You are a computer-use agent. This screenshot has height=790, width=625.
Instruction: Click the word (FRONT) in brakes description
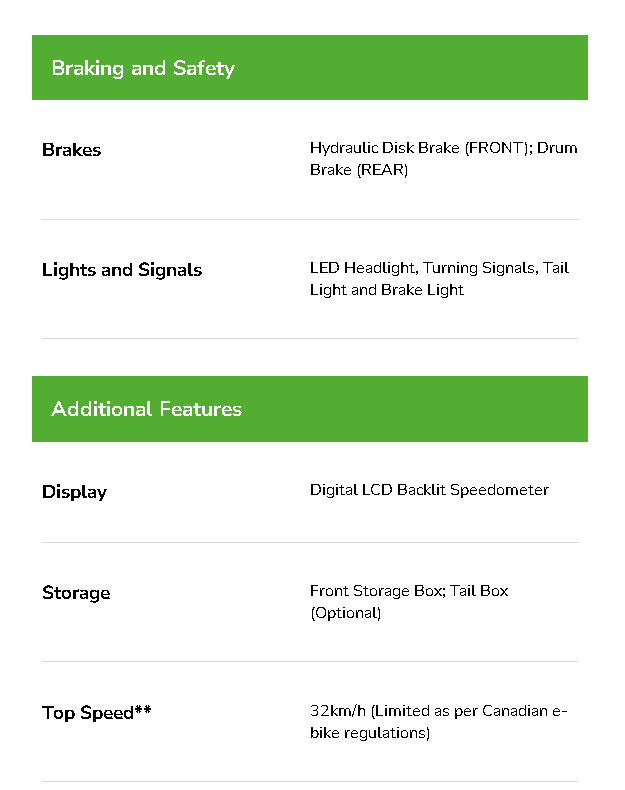(495, 148)
